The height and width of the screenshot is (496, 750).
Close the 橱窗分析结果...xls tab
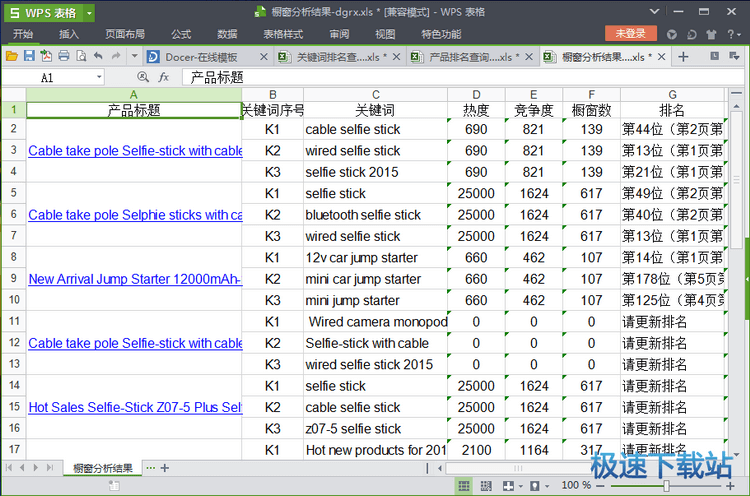662,56
